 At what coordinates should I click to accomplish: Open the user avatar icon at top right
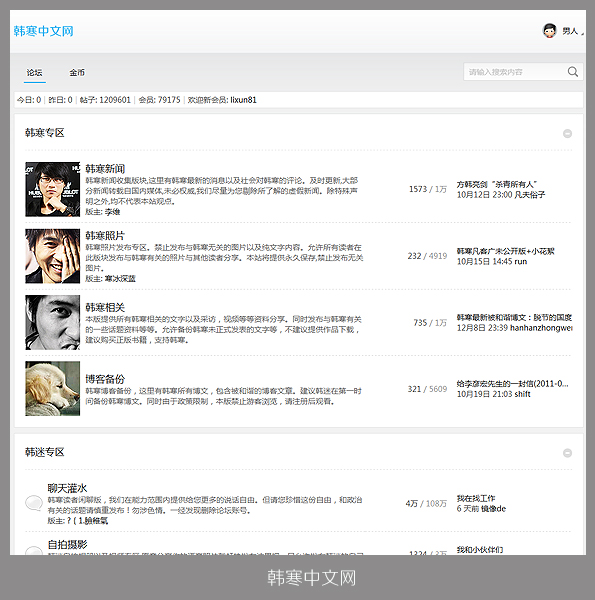549,31
